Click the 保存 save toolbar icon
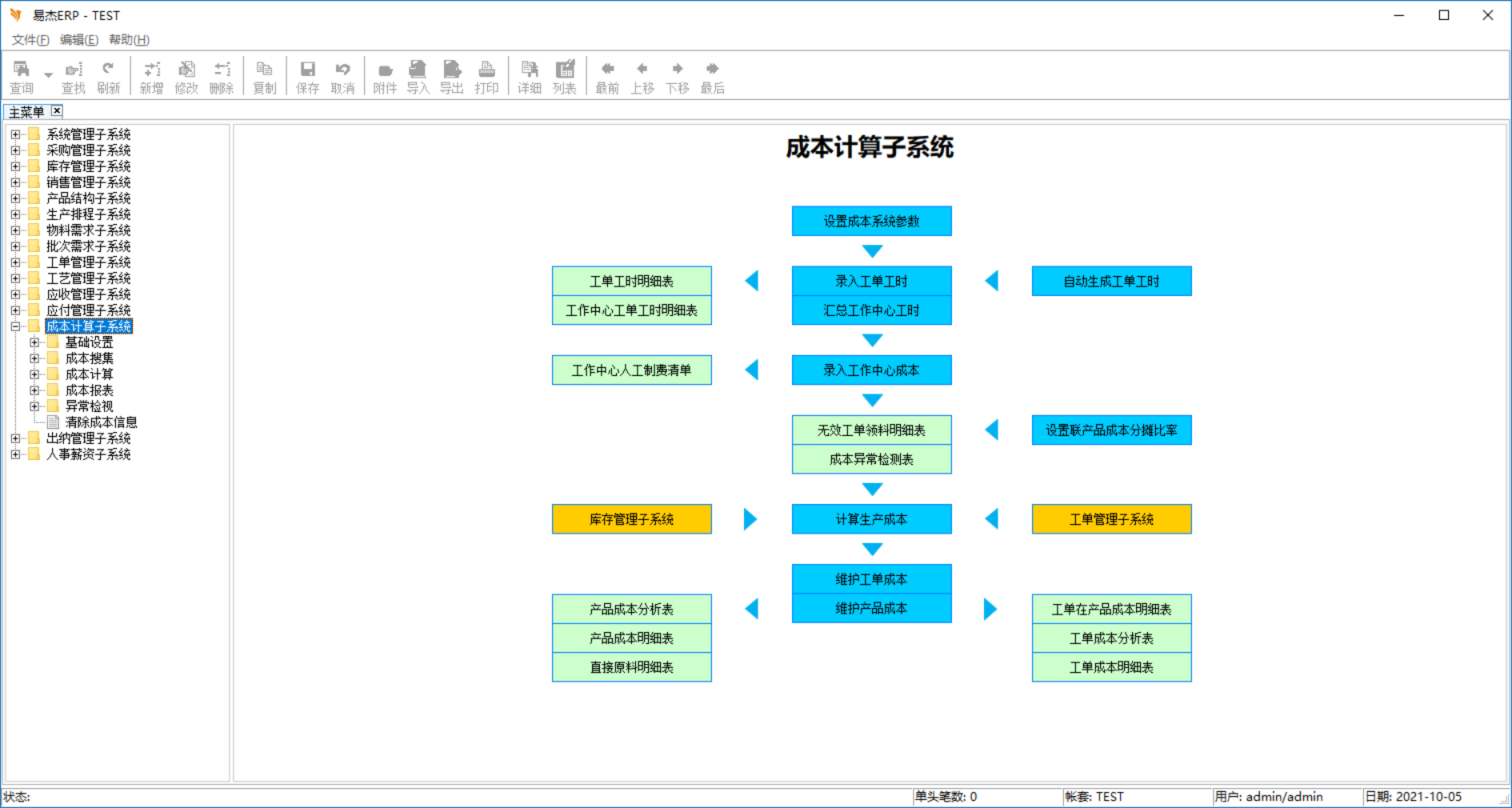Image resolution: width=1512 pixels, height=808 pixels. coord(308,77)
